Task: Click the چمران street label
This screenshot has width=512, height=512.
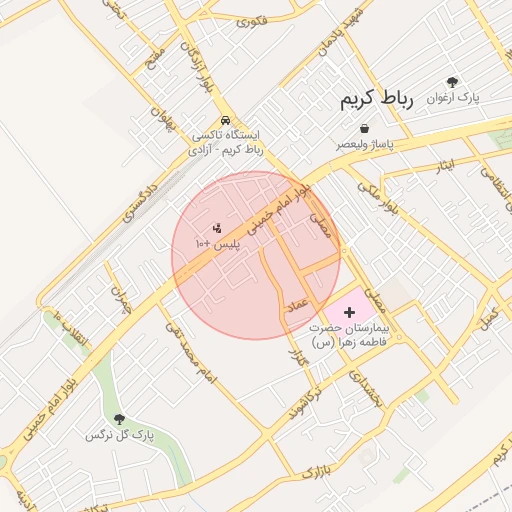Action: click(x=121, y=299)
